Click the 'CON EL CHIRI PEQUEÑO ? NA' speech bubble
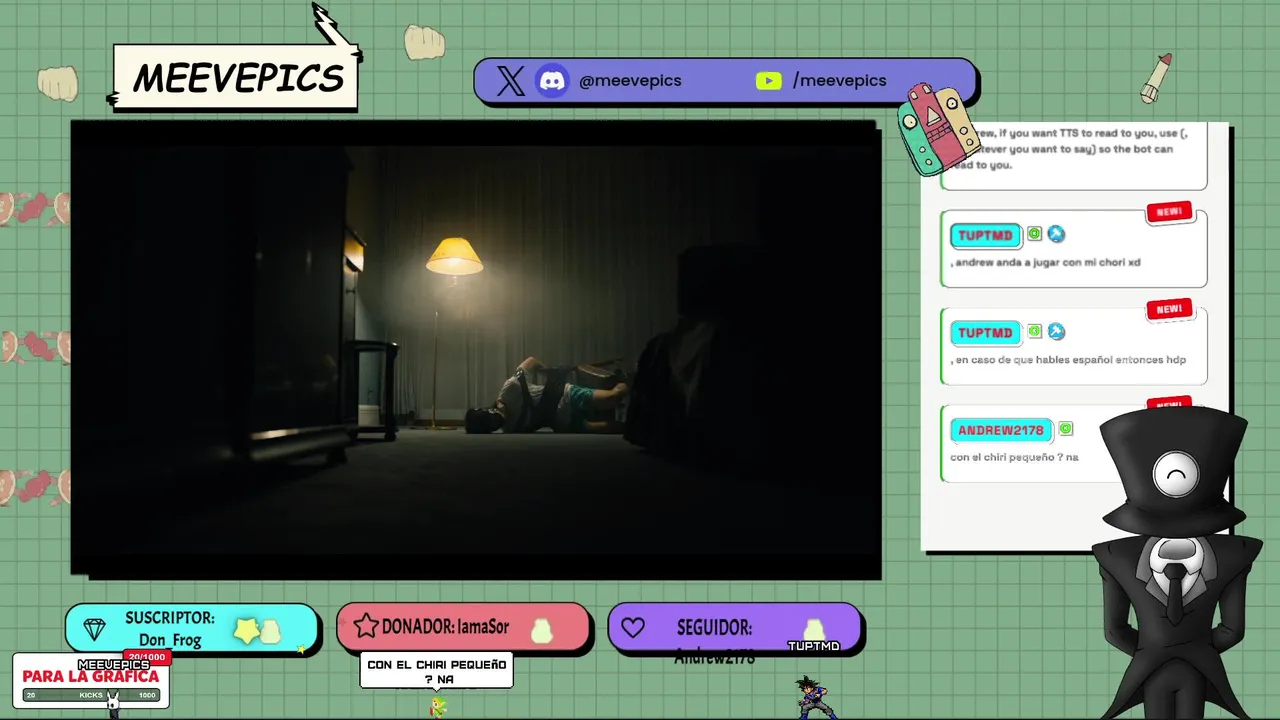Image resolution: width=1280 pixels, height=720 pixels. [x=437, y=671]
